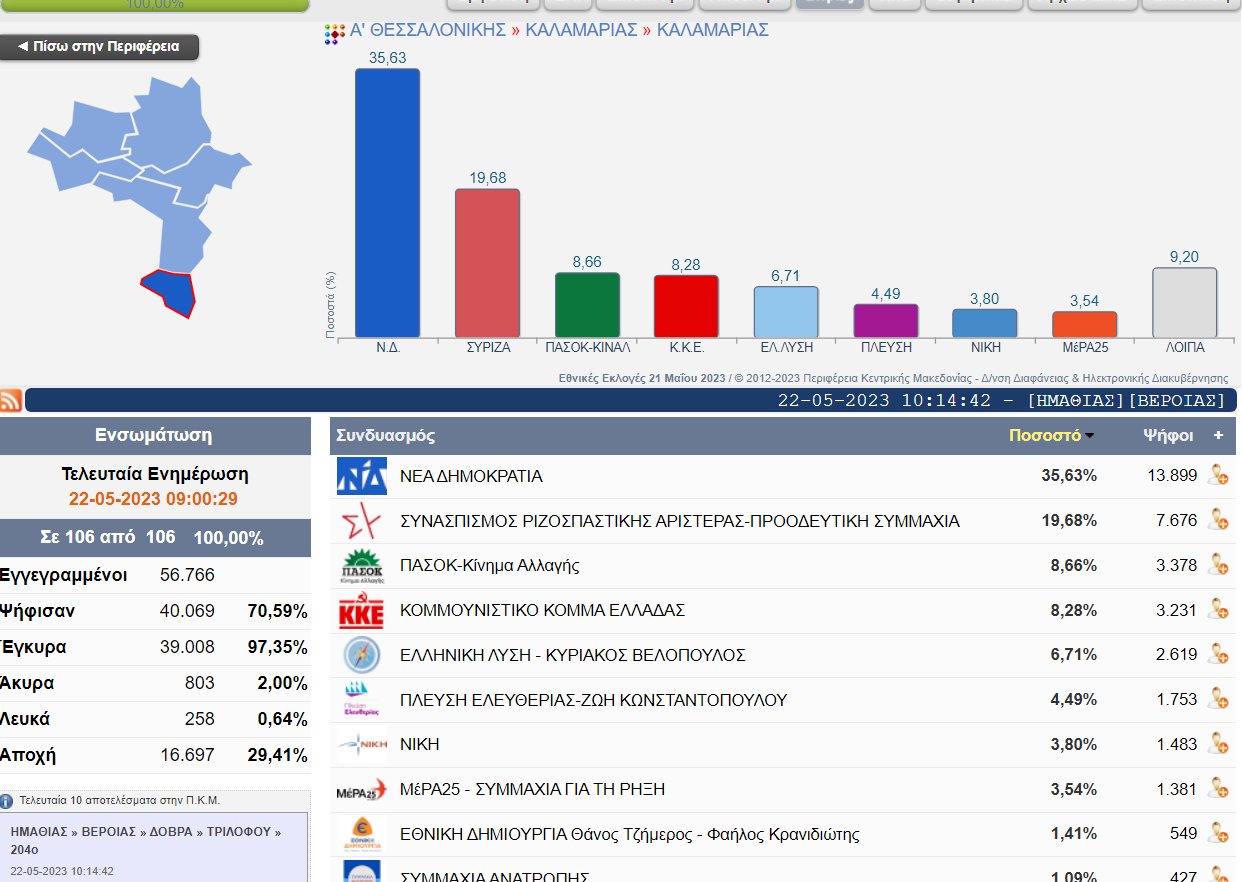Click the colored dots icon before breadcrumb
Viewport: 1242px width, 882px height.
335,34
